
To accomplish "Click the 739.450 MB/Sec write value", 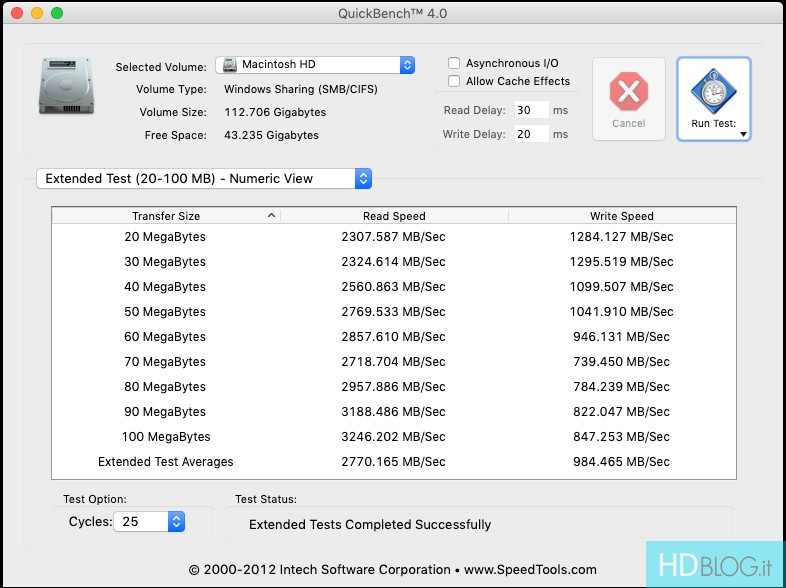I will pyautogui.click(x=622, y=362).
